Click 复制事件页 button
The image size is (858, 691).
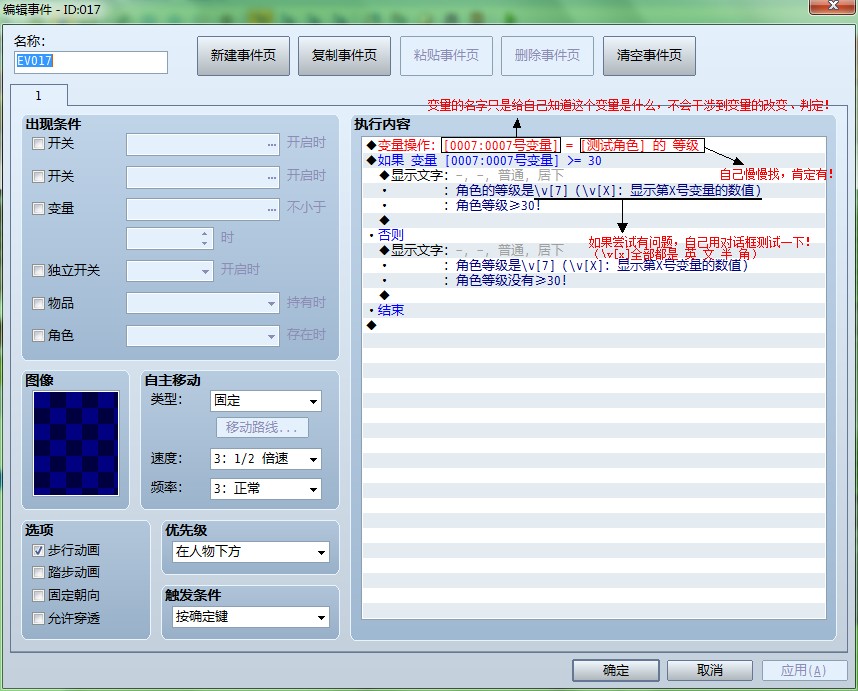point(344,56)
